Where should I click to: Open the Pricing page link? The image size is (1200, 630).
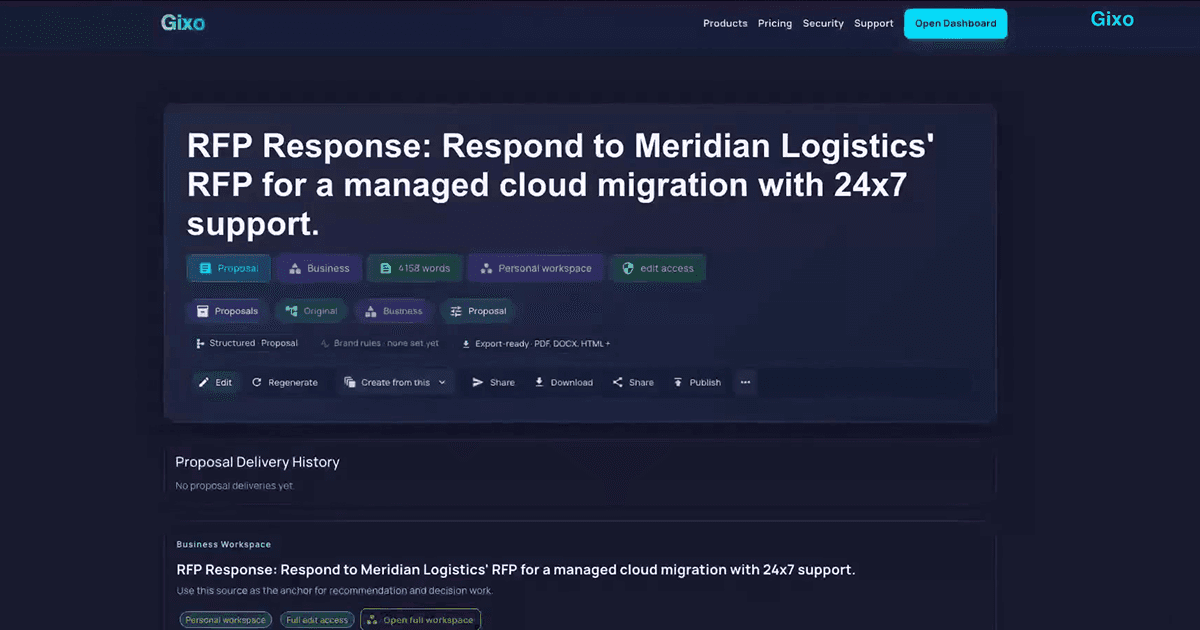775,23
